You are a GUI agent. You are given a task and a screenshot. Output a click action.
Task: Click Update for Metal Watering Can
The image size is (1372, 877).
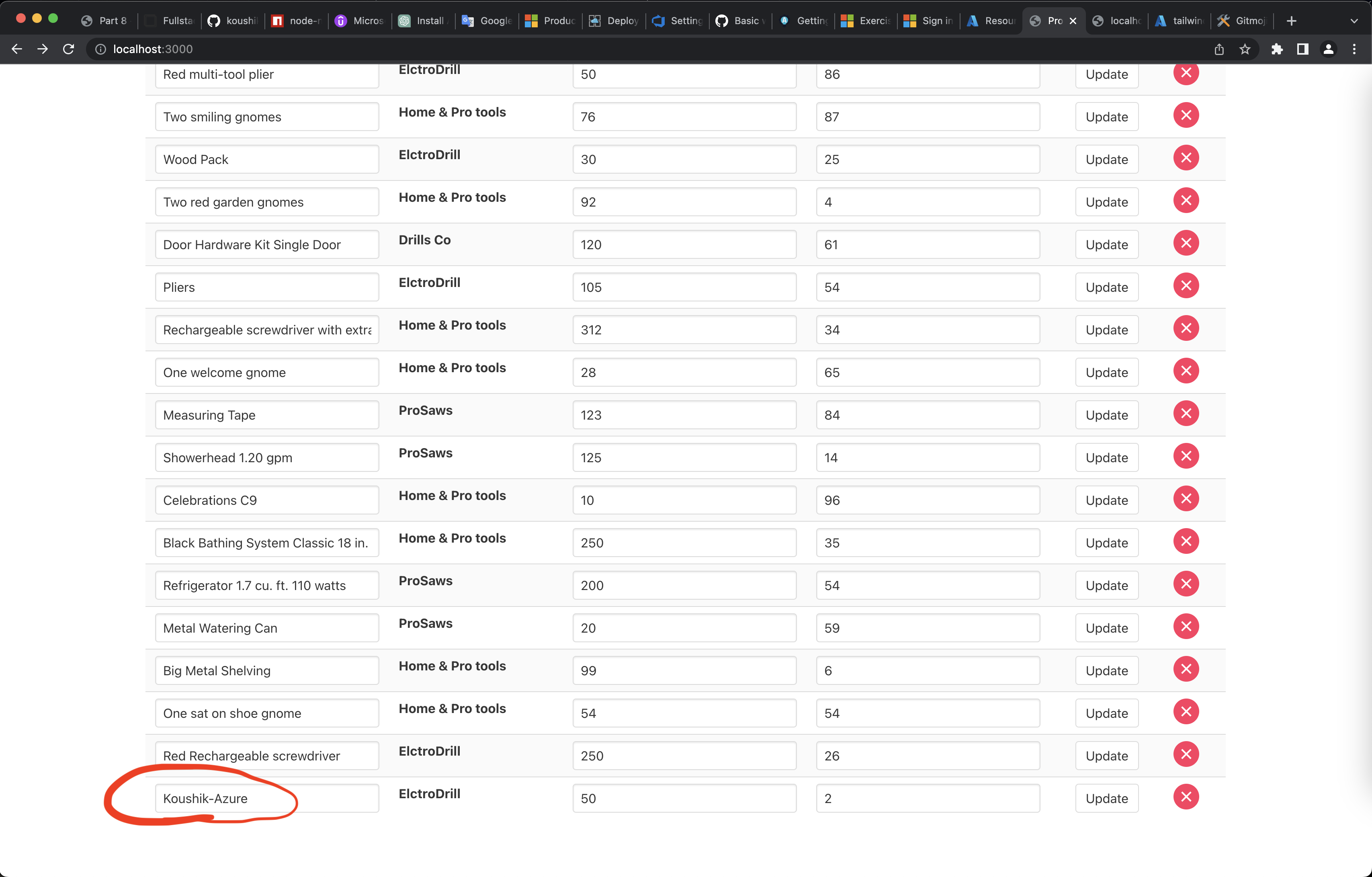1106,628
